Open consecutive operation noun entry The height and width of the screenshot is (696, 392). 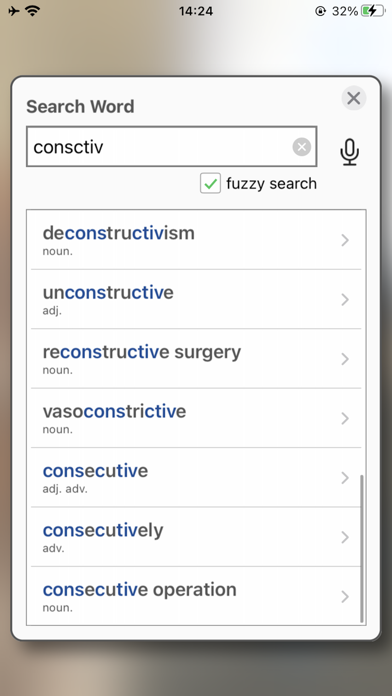[x=196, y=596]
